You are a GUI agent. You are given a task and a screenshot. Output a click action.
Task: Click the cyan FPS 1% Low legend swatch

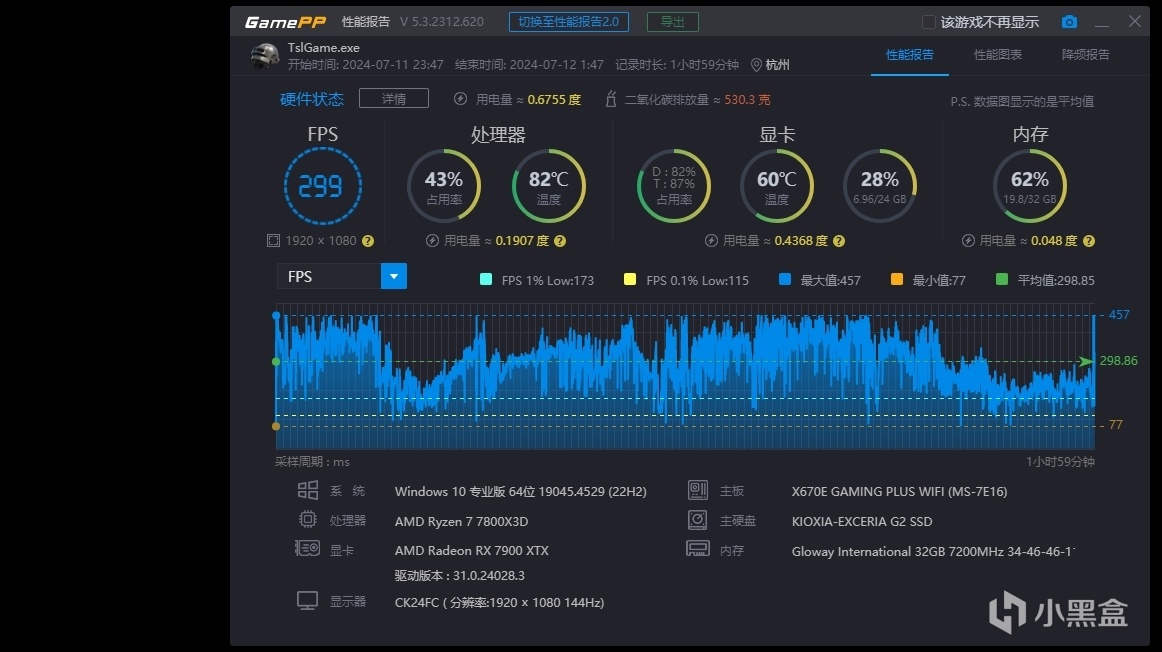(485, 279)
